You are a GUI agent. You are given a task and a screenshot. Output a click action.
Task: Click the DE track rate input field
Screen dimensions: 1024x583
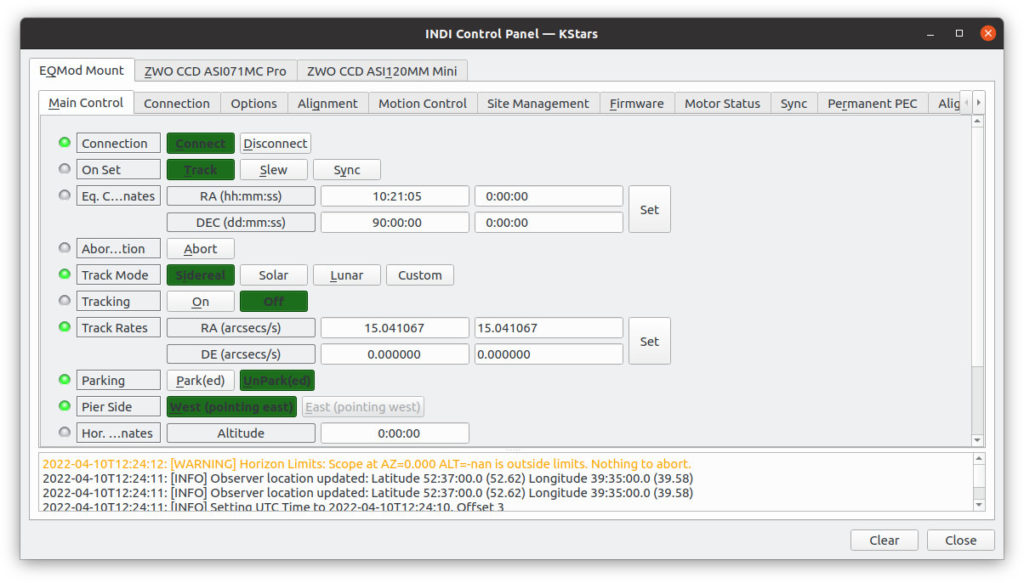click(549, 355)
